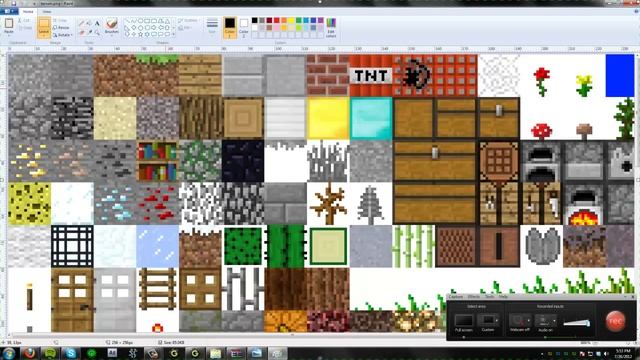640x360 pixels.
Task: Select the Color 1 foreground button
Action: click(230, 27)
